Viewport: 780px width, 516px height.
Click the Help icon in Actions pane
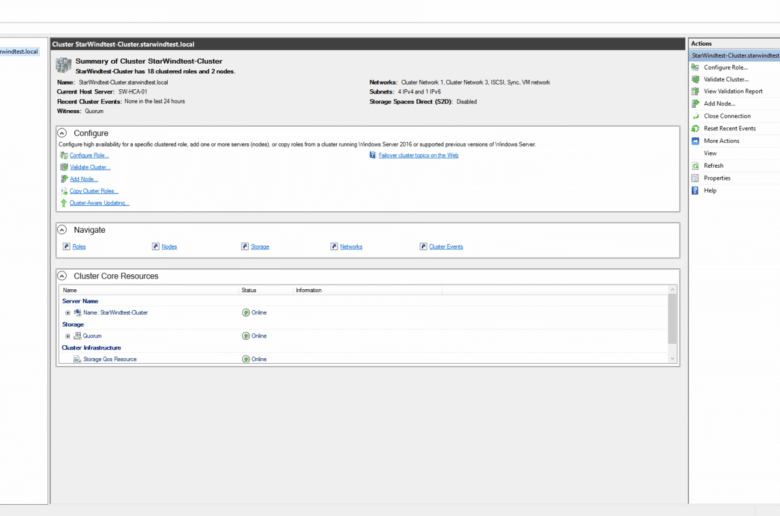coord(695,191)
